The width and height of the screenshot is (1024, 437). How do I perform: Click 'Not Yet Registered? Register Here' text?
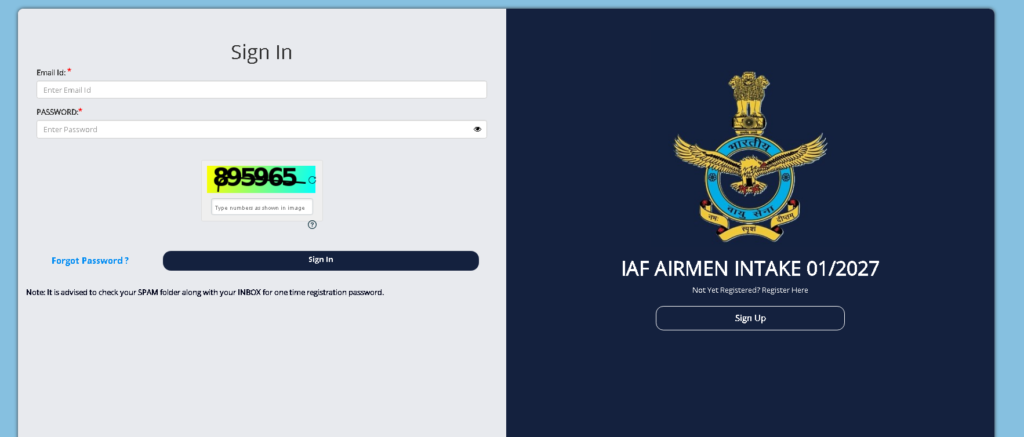750,290
